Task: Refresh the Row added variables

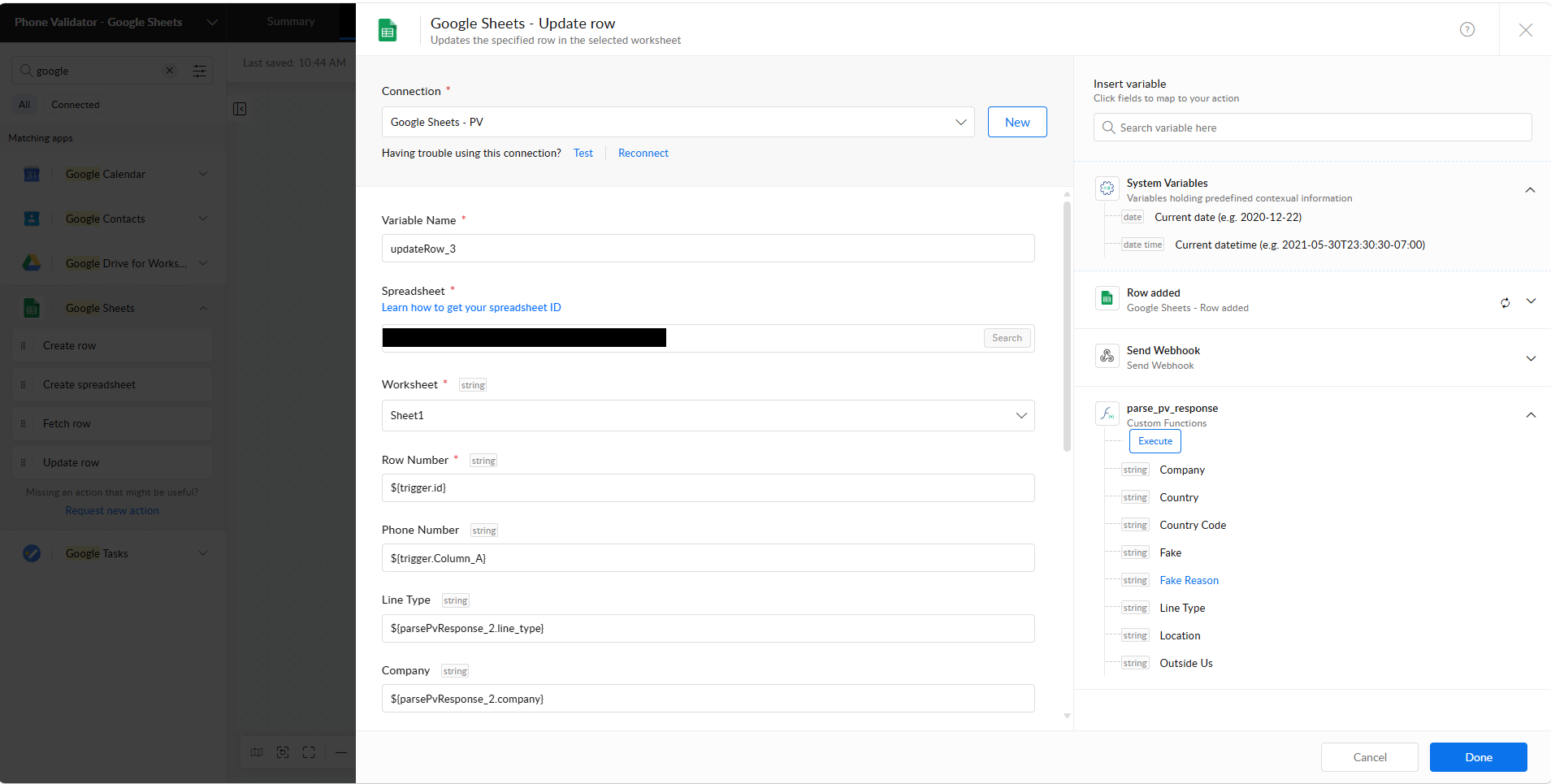Action: tap(1506, 302)
